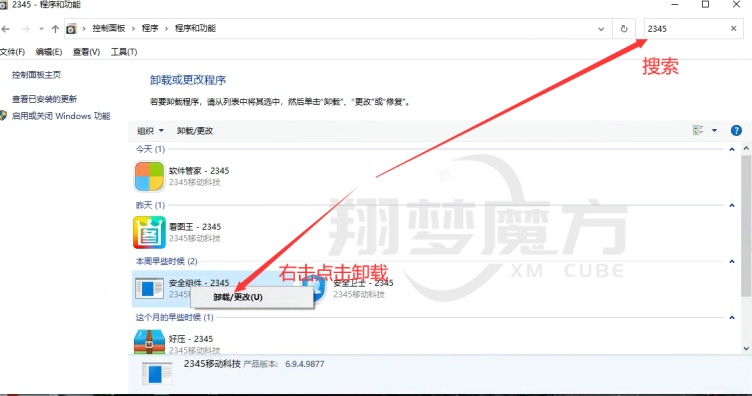Screen dimensions: 752x396
Task: Navigate back with the left arrow
Action: click(x=6, y=29)
